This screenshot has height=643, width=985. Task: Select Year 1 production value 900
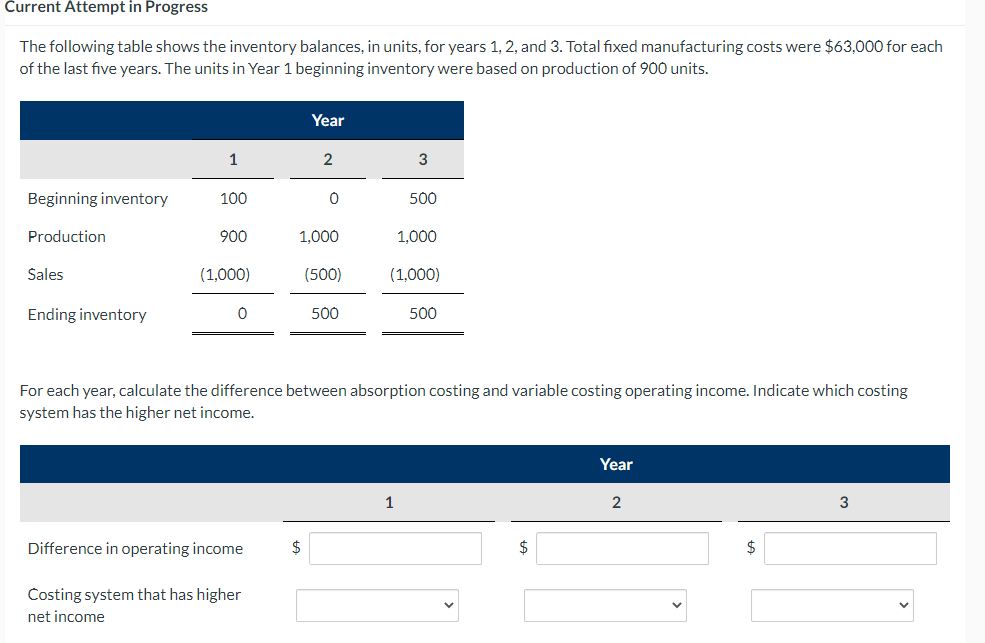233,237
